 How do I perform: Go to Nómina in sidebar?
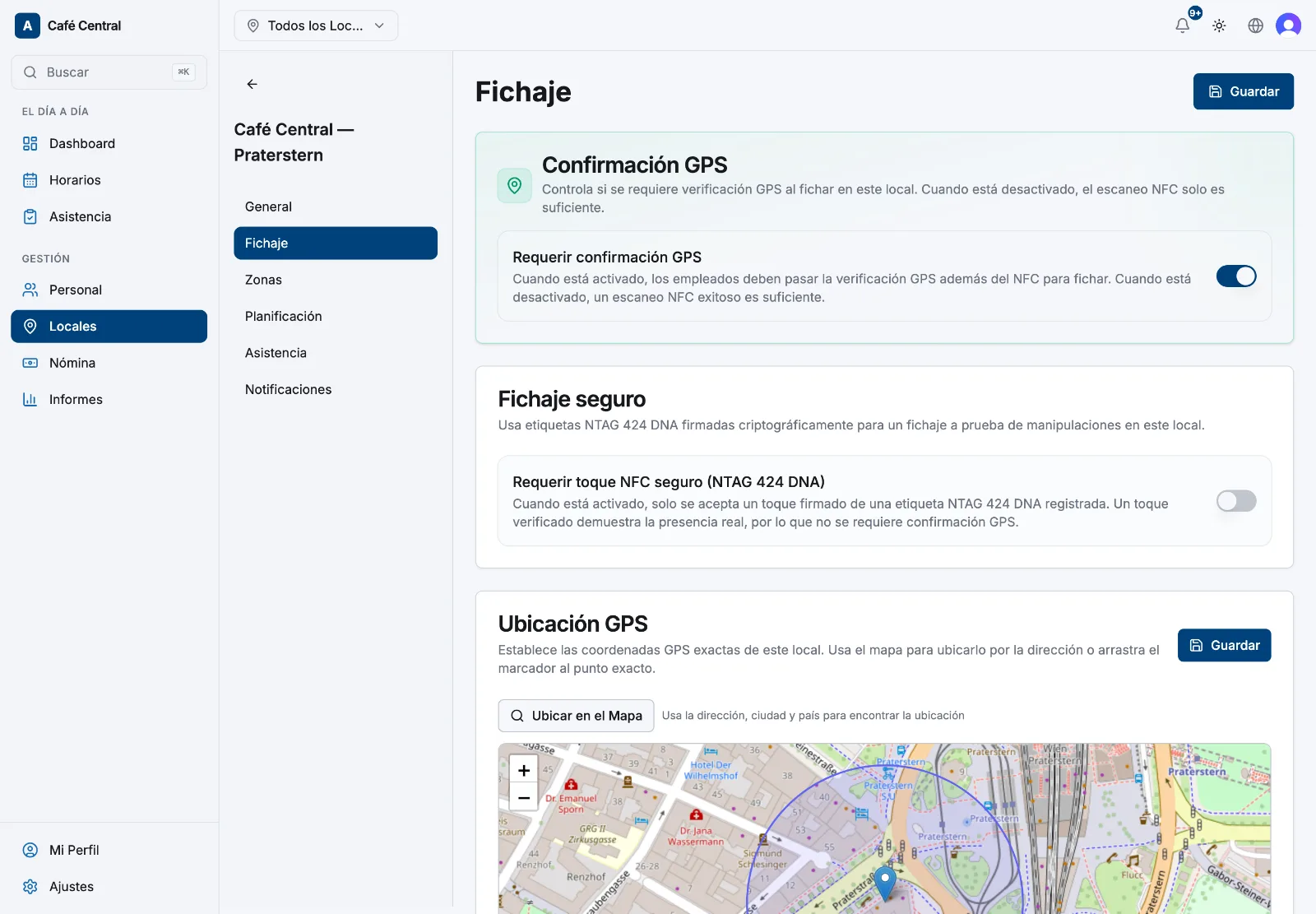(109, 363)
